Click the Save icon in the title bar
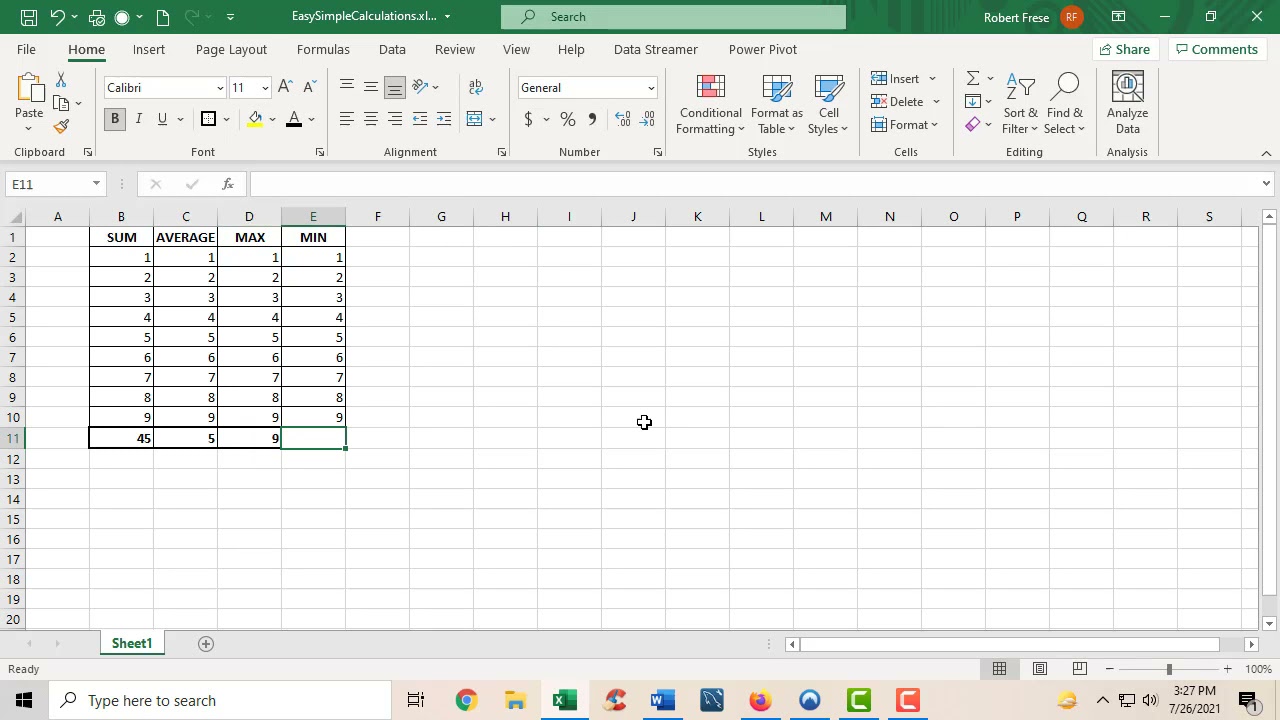The width and height of the screenshot is (1280, 720). pos(29,17)
